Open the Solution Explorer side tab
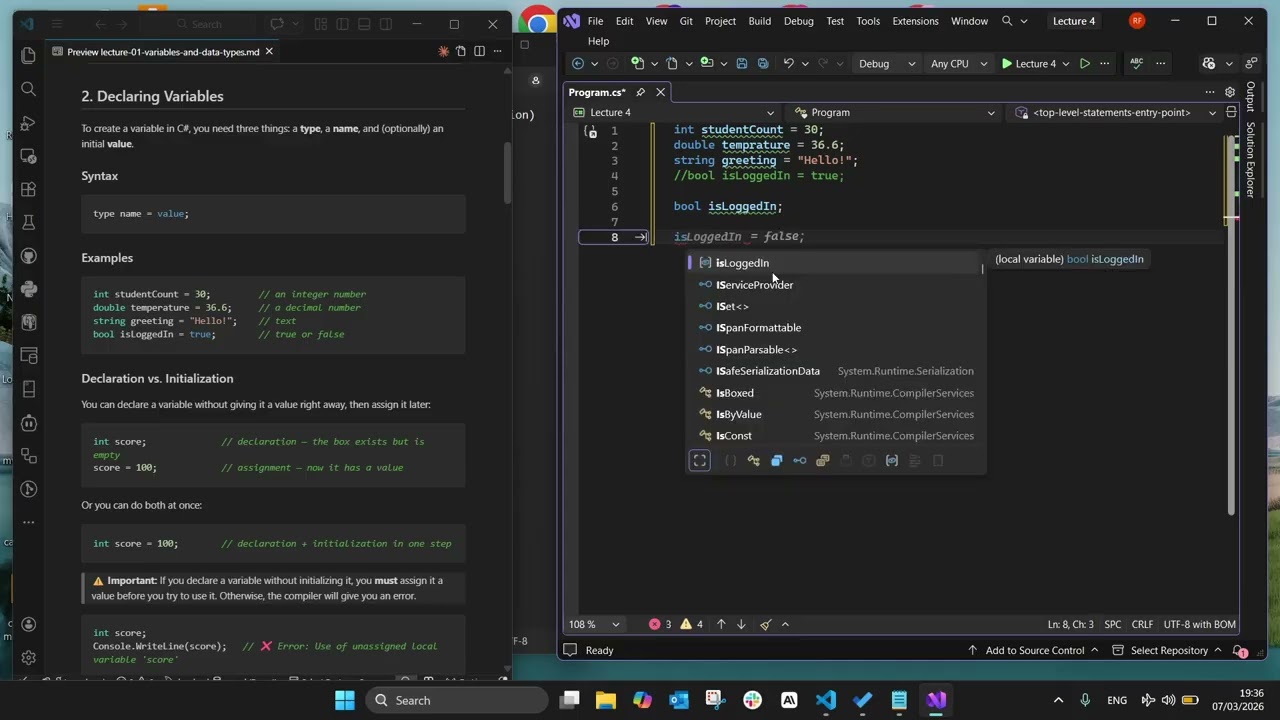The image size is (1280, 720). tap(1250, 160)
